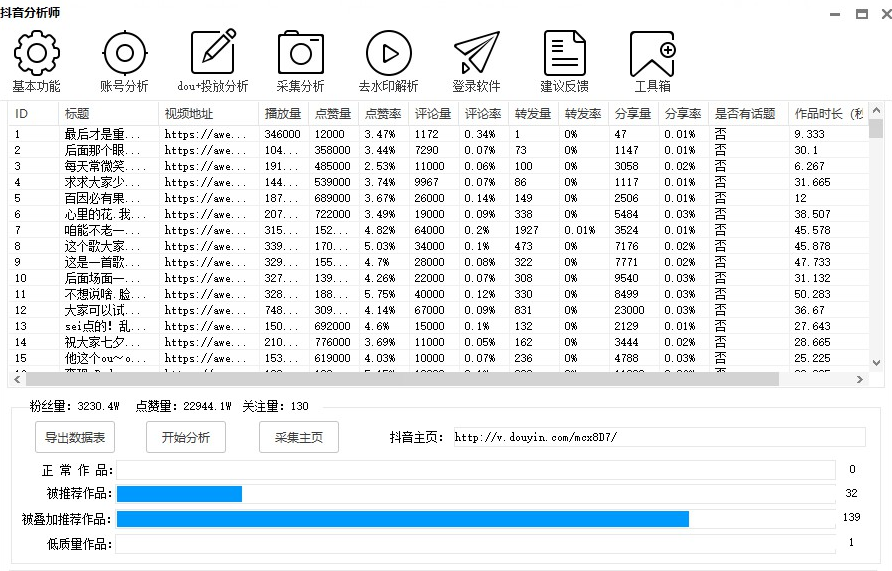Open the 基本功能 gear icon
The image size is (892, 571).
[x=36, y=53]
